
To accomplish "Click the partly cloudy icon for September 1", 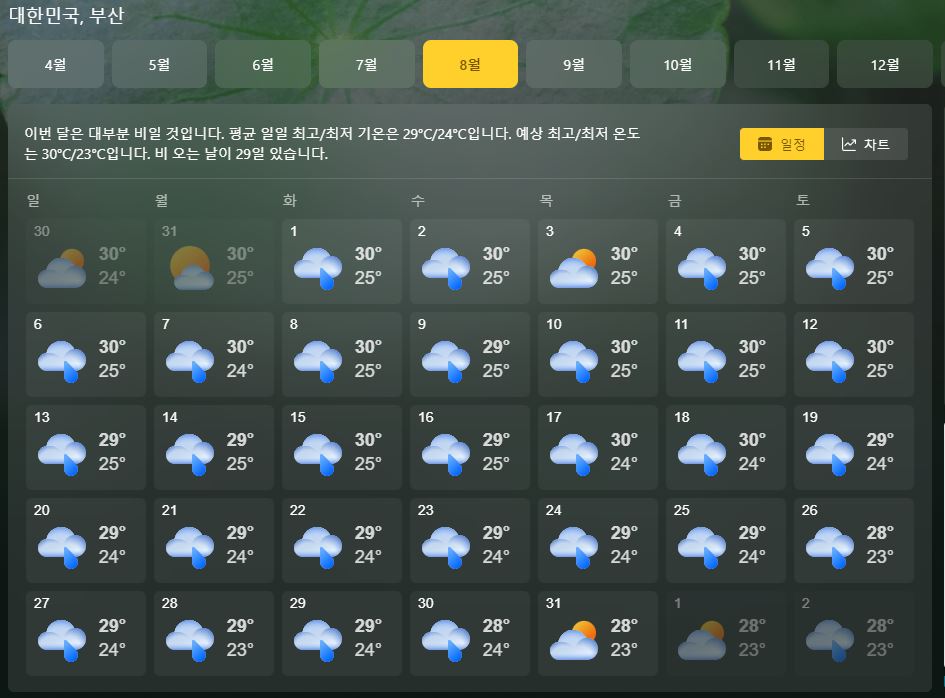I will (702, 640).
